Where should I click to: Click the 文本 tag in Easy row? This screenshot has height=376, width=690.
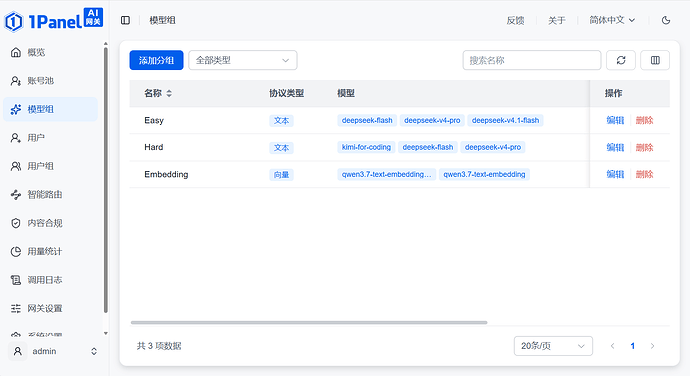[x=281, y=121]
